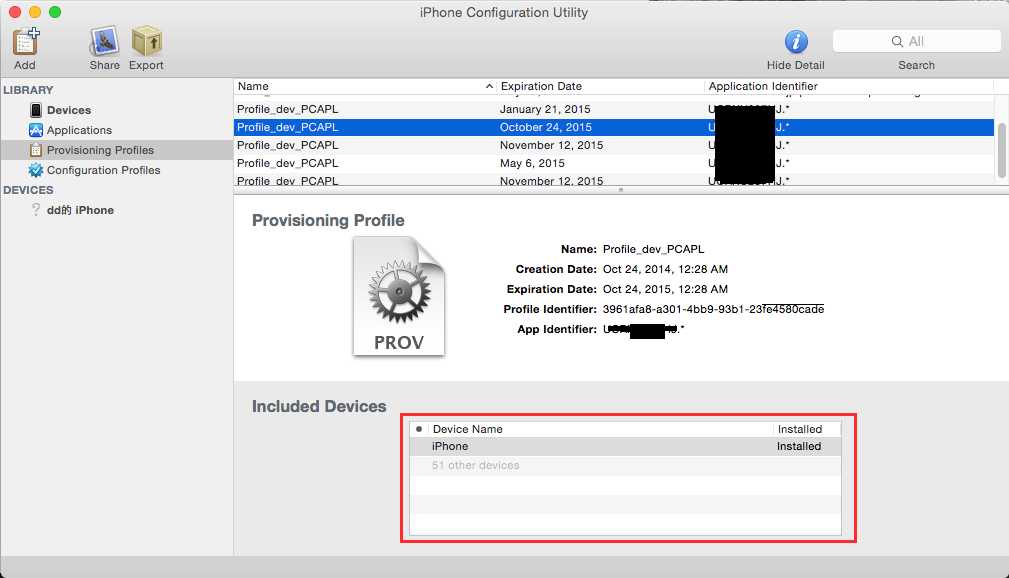Click the Hide Detail info icon
Screen dimensions: 1009x578
coord(796,42)
